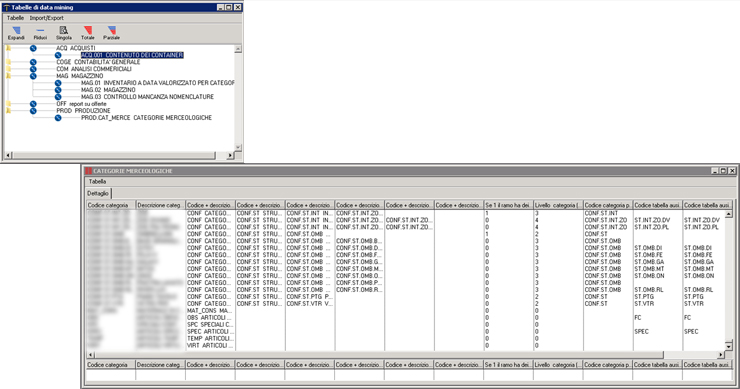Click the Codice categoria column header
The width and height of the screenshot is (740, 389).
point(111,205)
